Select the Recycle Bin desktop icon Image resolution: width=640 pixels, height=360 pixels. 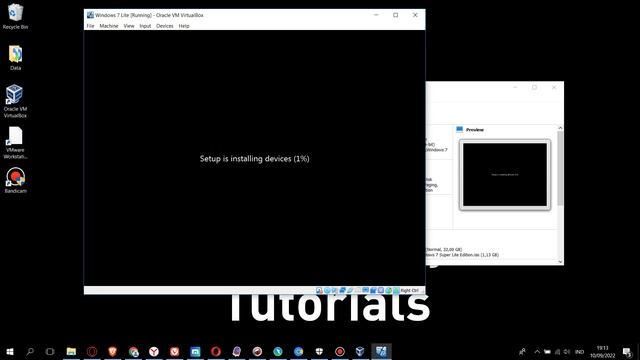click(x=15, y=17)
